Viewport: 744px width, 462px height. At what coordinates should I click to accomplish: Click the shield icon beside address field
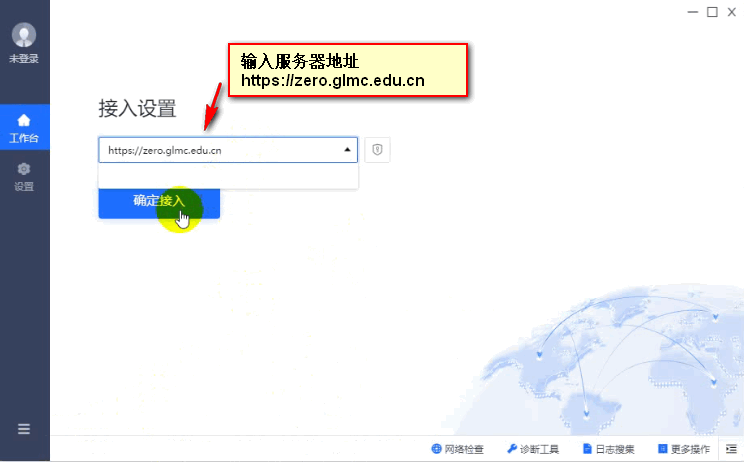point(377,150)
